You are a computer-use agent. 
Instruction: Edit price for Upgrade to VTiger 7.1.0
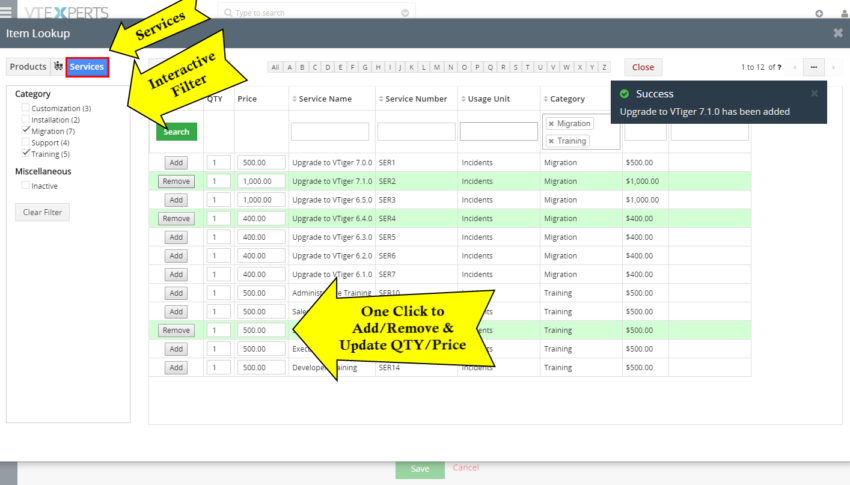point(261,181)
